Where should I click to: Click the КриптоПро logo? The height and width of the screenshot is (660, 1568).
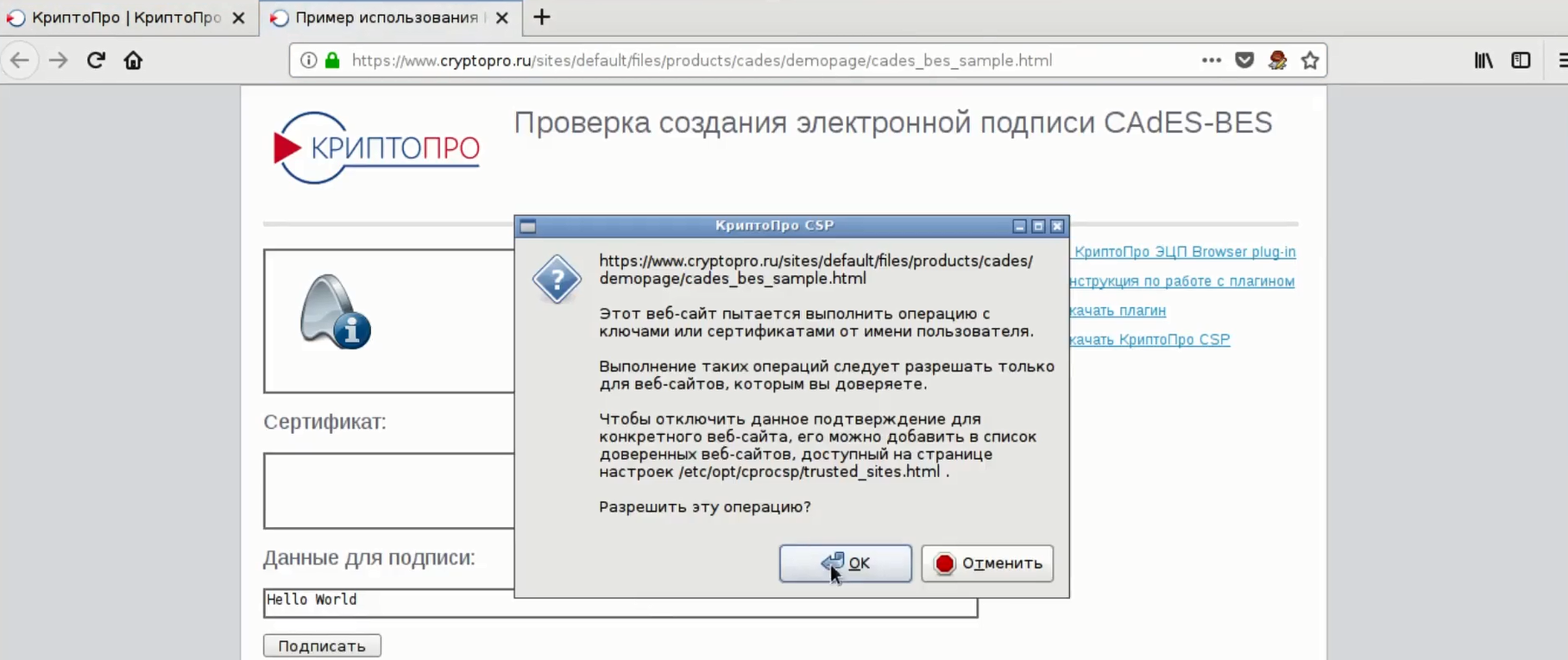click(x=376, y=148)
